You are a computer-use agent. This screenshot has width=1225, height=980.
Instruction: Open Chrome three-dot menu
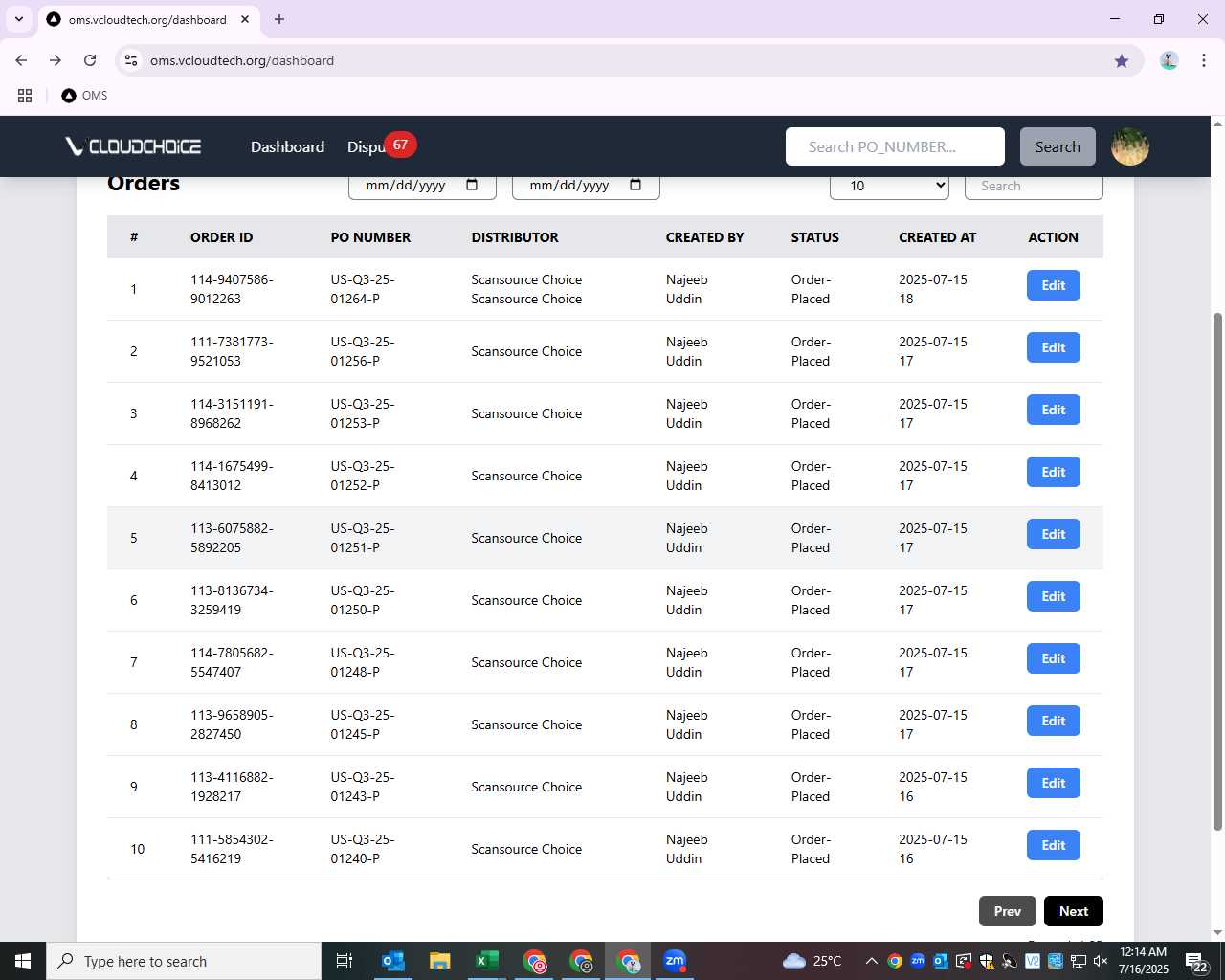tap(1203, 60)
